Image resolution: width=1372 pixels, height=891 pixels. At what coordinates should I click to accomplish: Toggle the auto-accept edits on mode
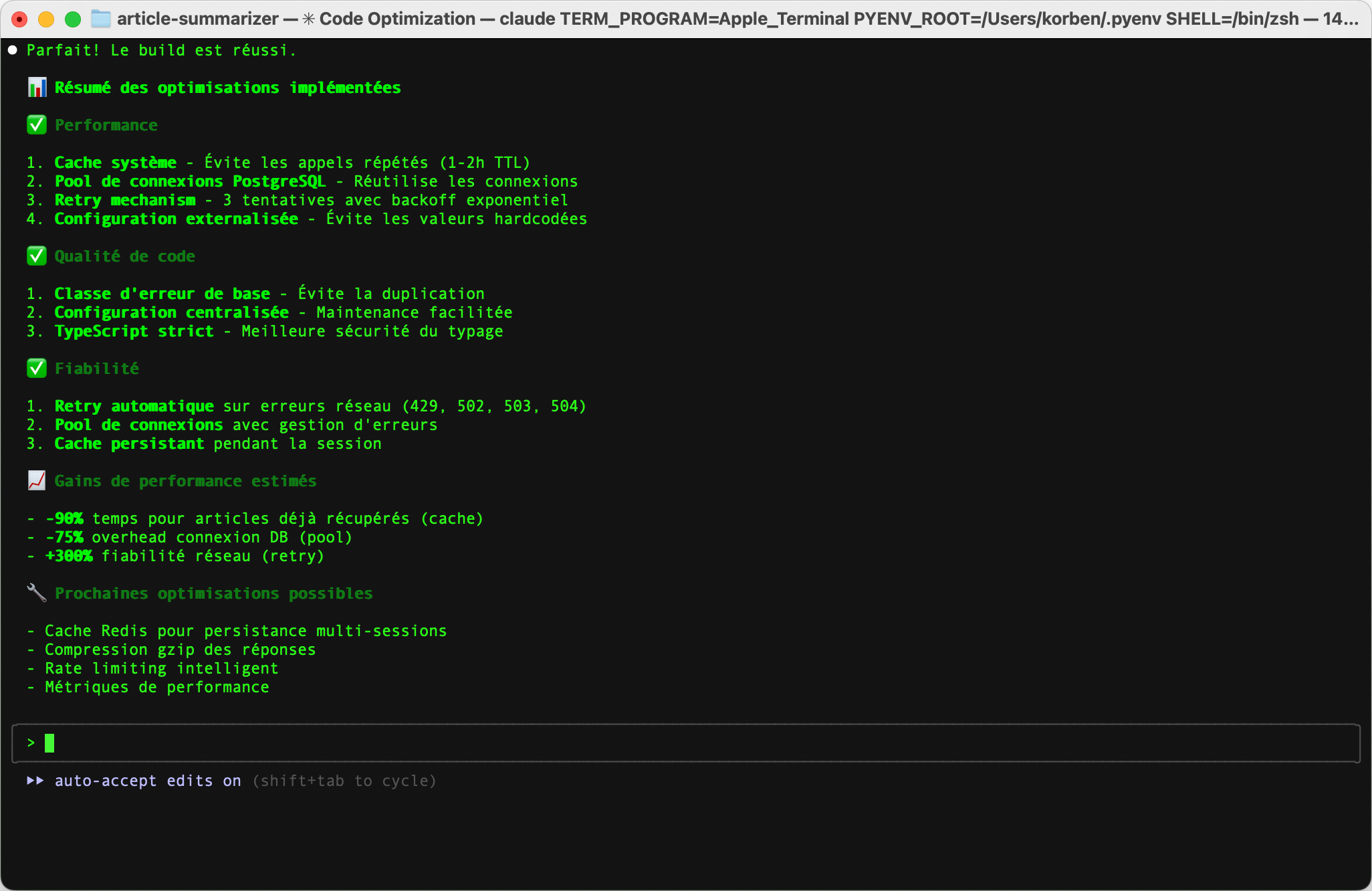tap(148, 781)
